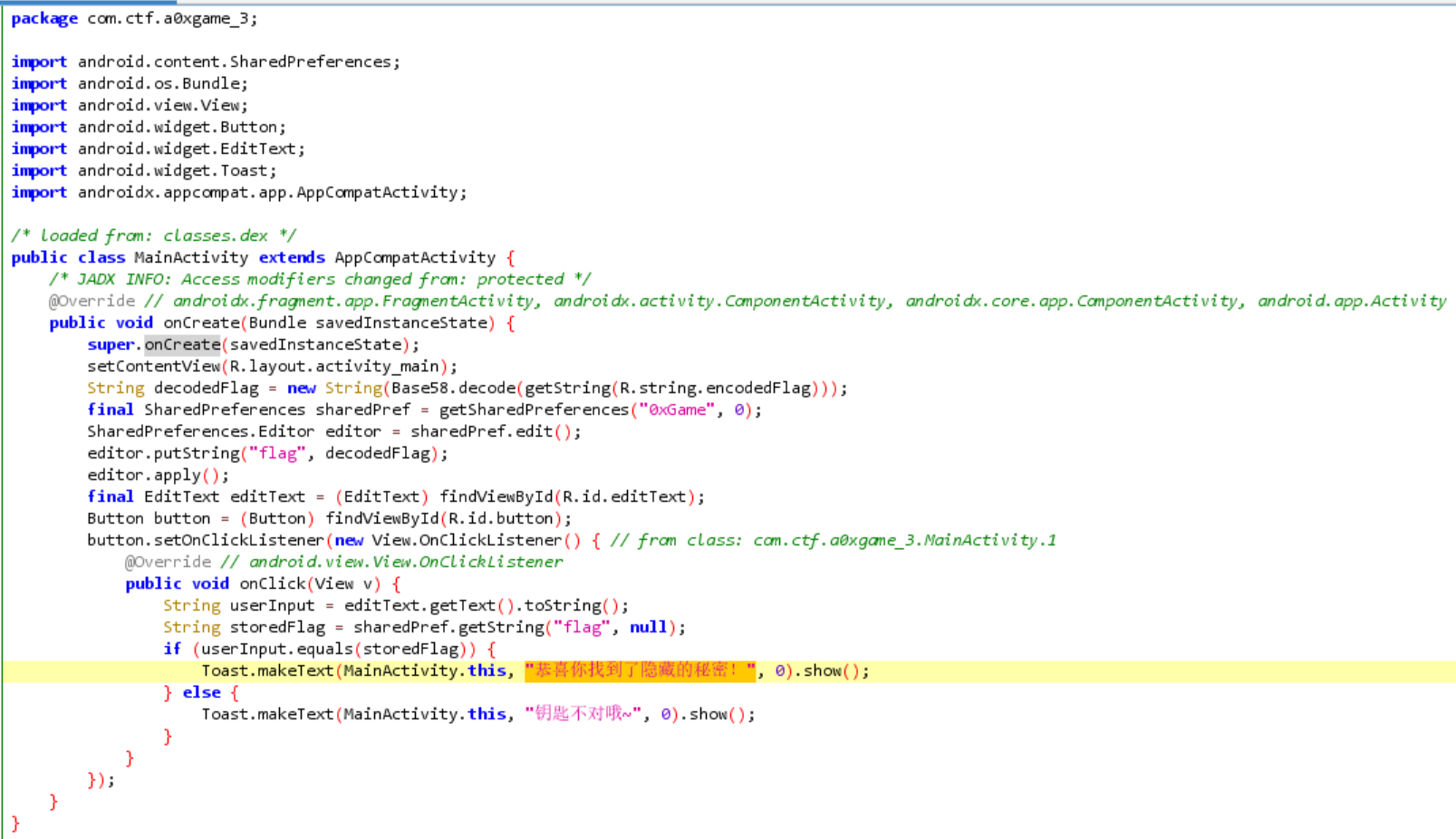Click the editor.apply() statement

[158, 475]
